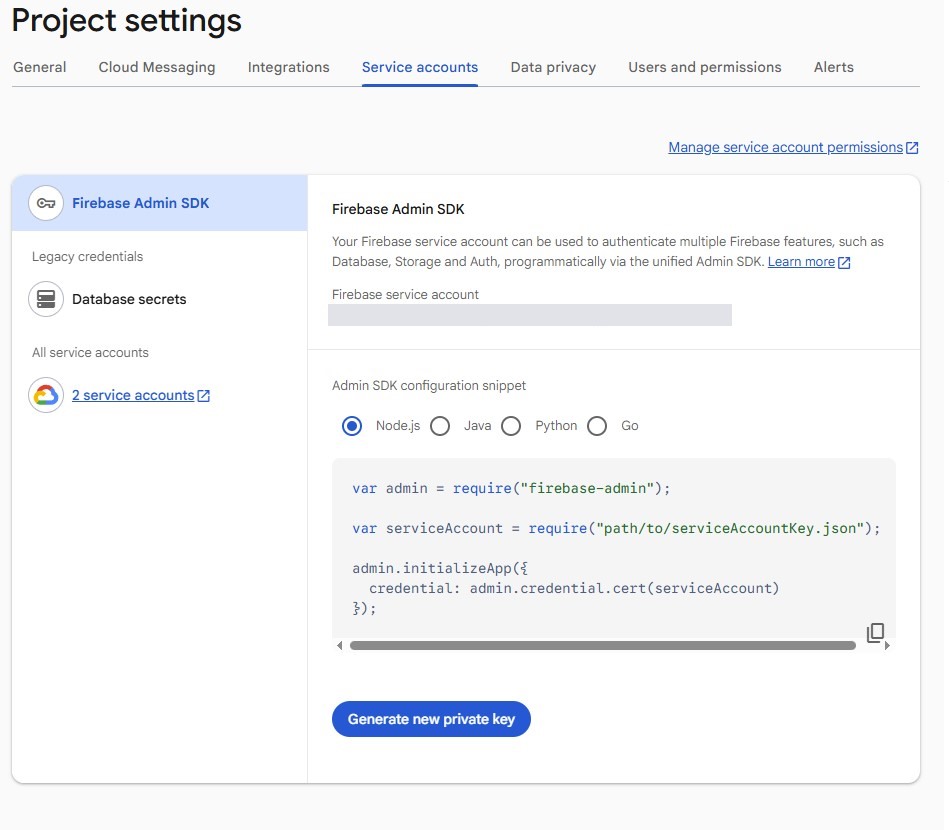Image resolution: width=949 pixels, height=830 pixels.
Task: Click the admin.credential.cert(serviceAccount) line
Action: [x=574, y=588]
